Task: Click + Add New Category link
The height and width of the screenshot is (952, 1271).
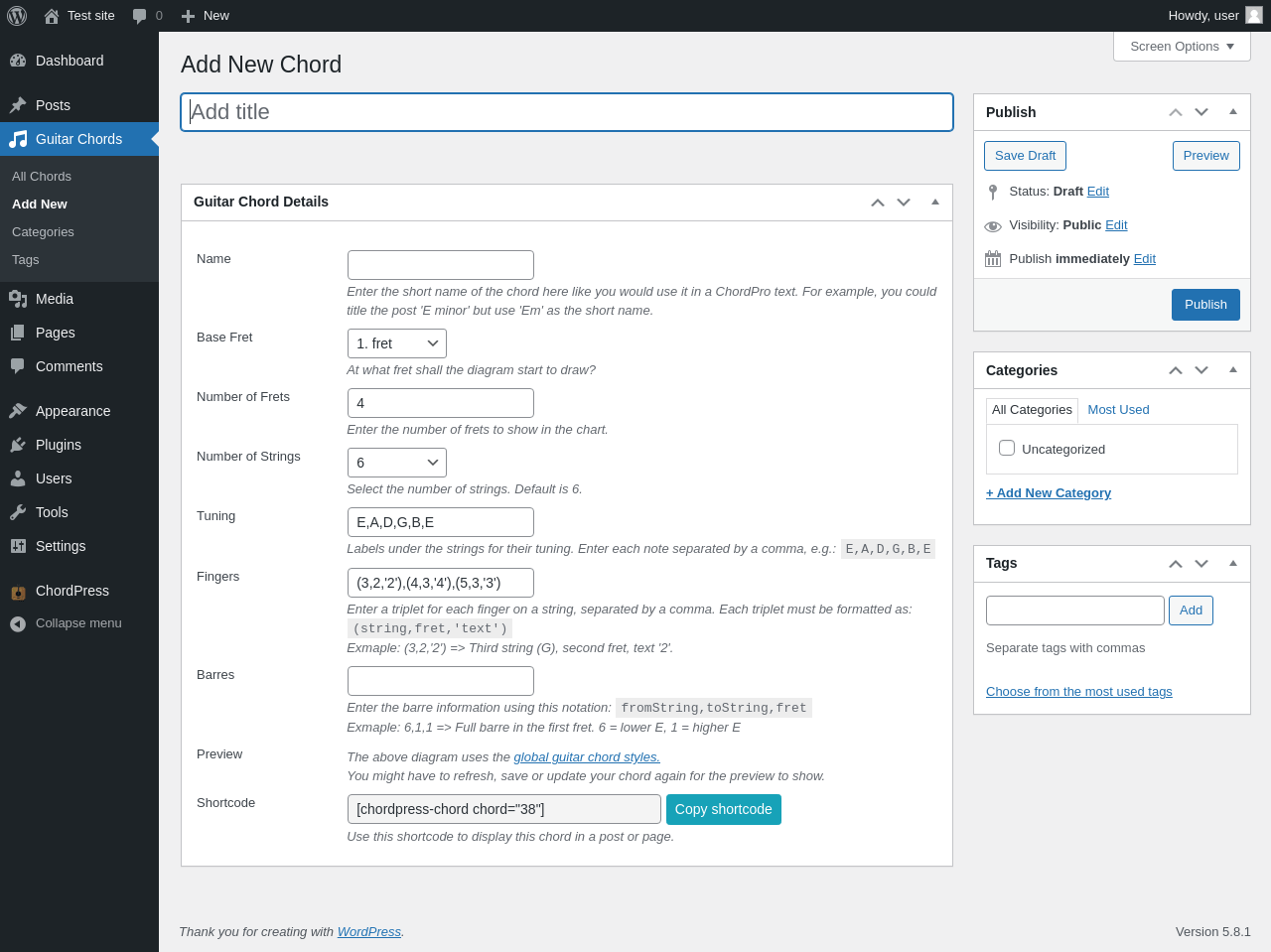Action: [1049, 493]
